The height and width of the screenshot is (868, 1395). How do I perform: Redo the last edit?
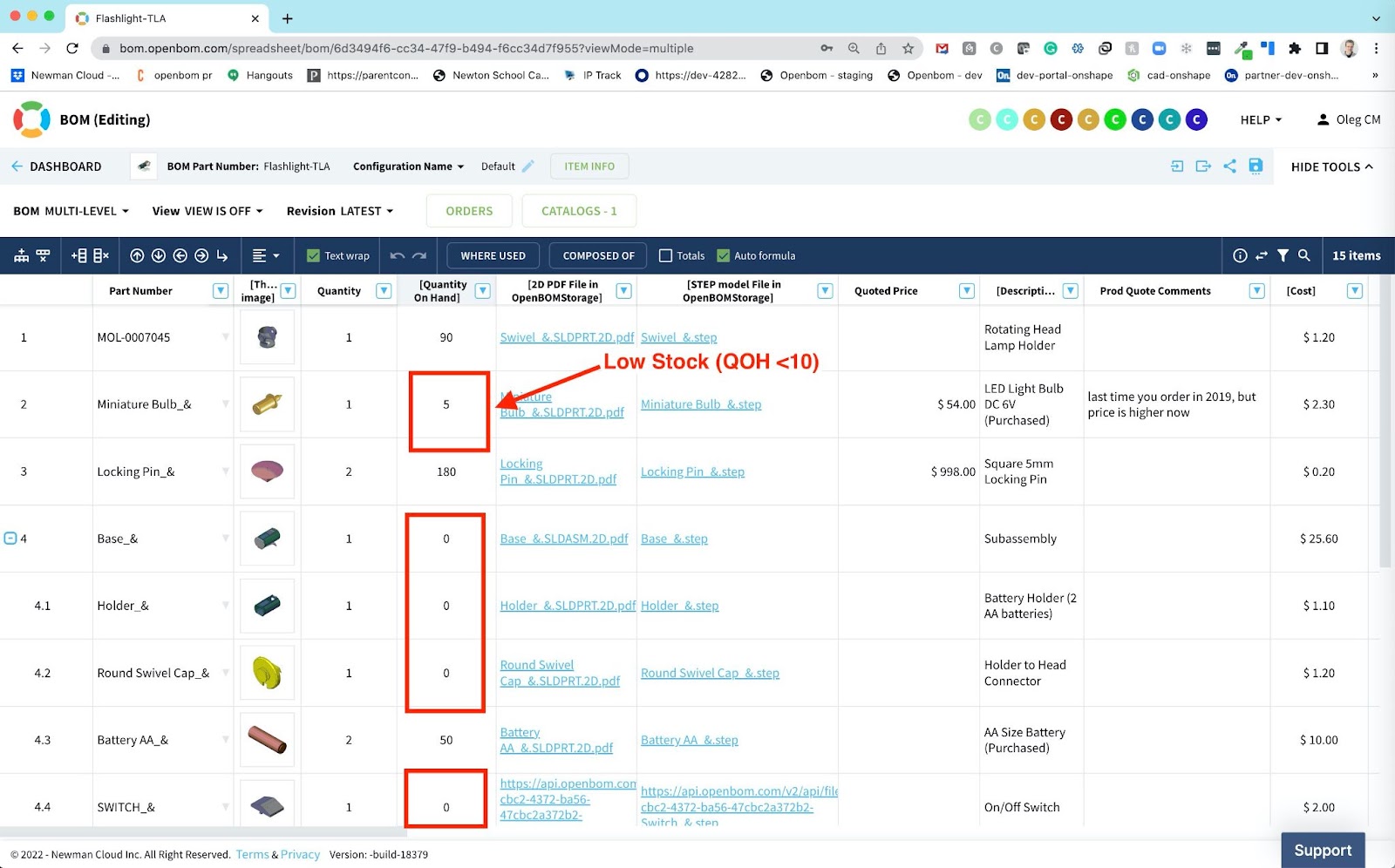419,256
